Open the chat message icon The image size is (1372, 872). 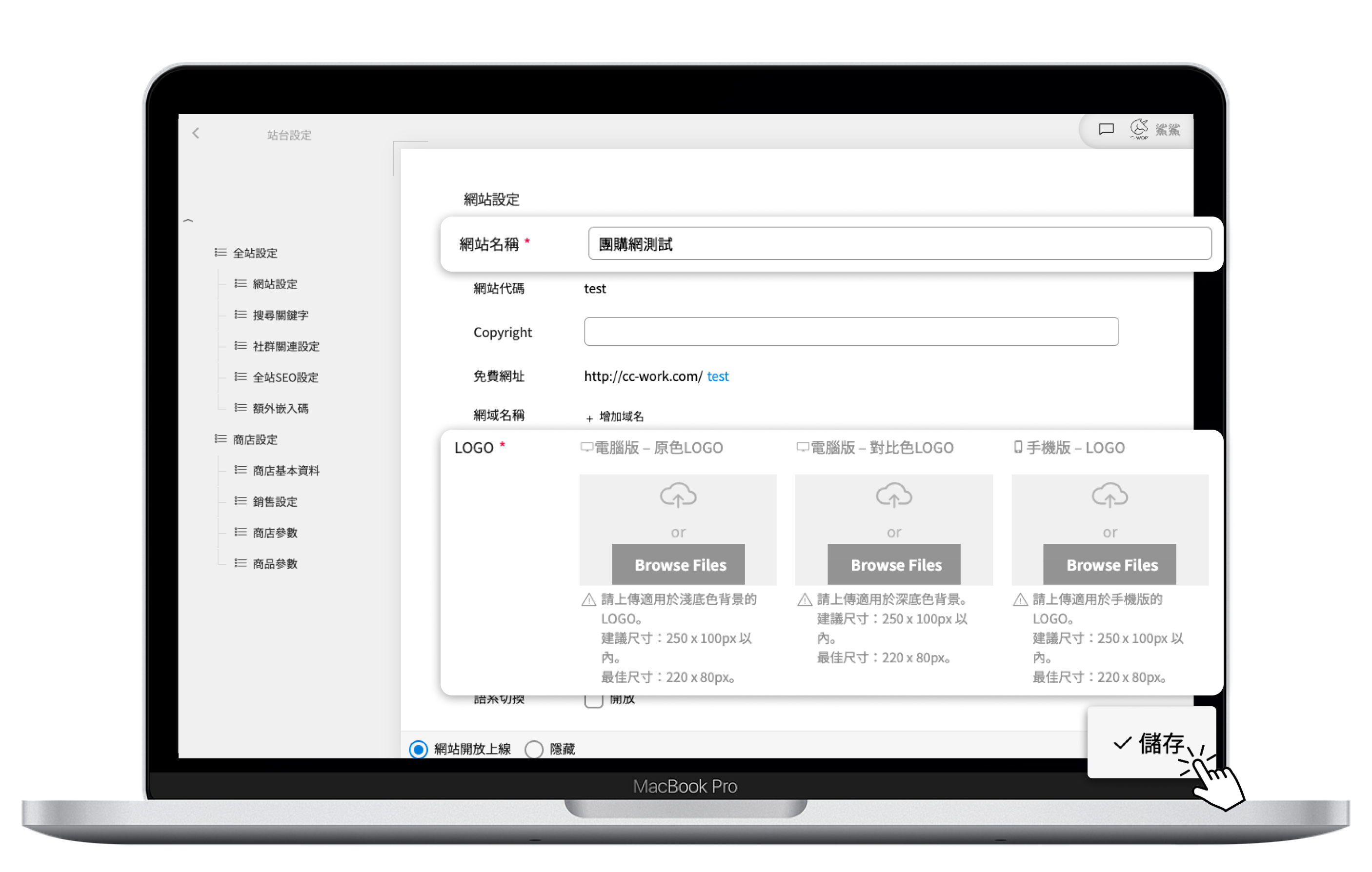point(1106,129)
